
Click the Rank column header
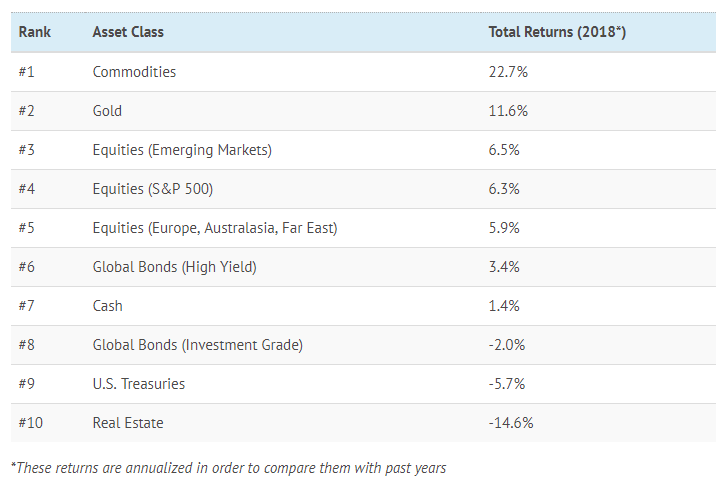point(35,32)
